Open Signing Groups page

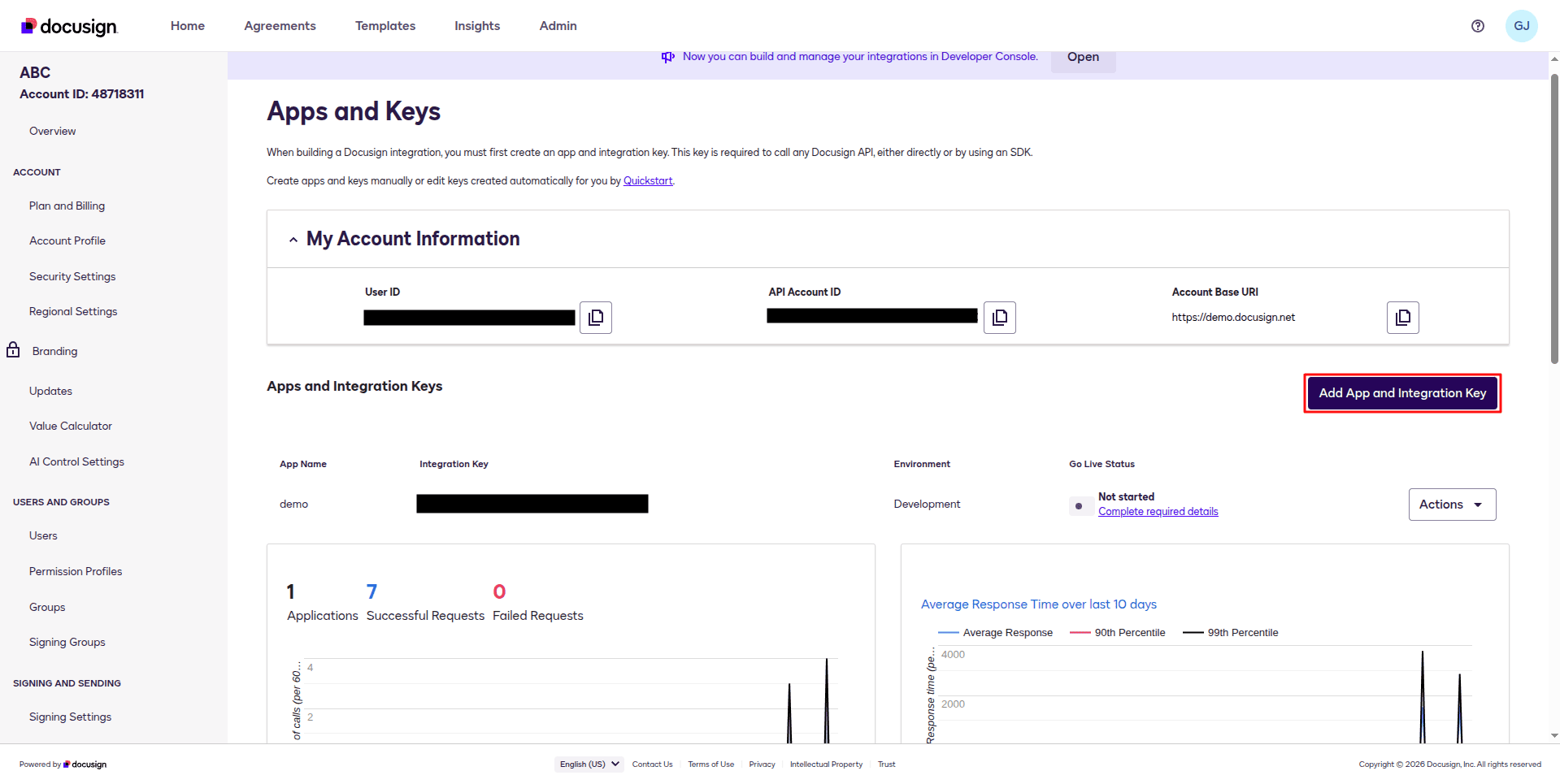(x=67, y=643)
